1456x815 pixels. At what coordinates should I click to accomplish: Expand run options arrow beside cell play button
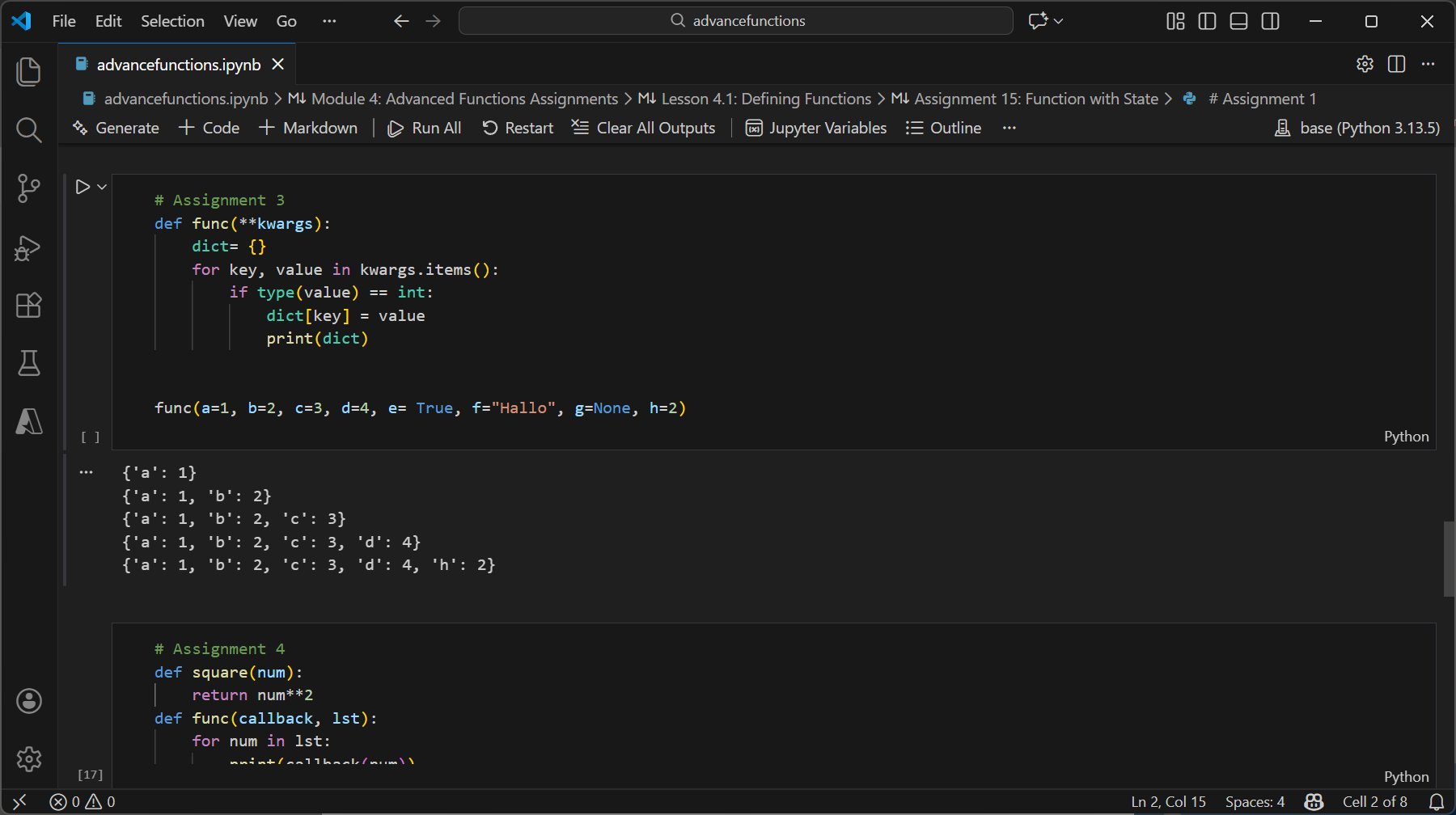pos(102,187)
